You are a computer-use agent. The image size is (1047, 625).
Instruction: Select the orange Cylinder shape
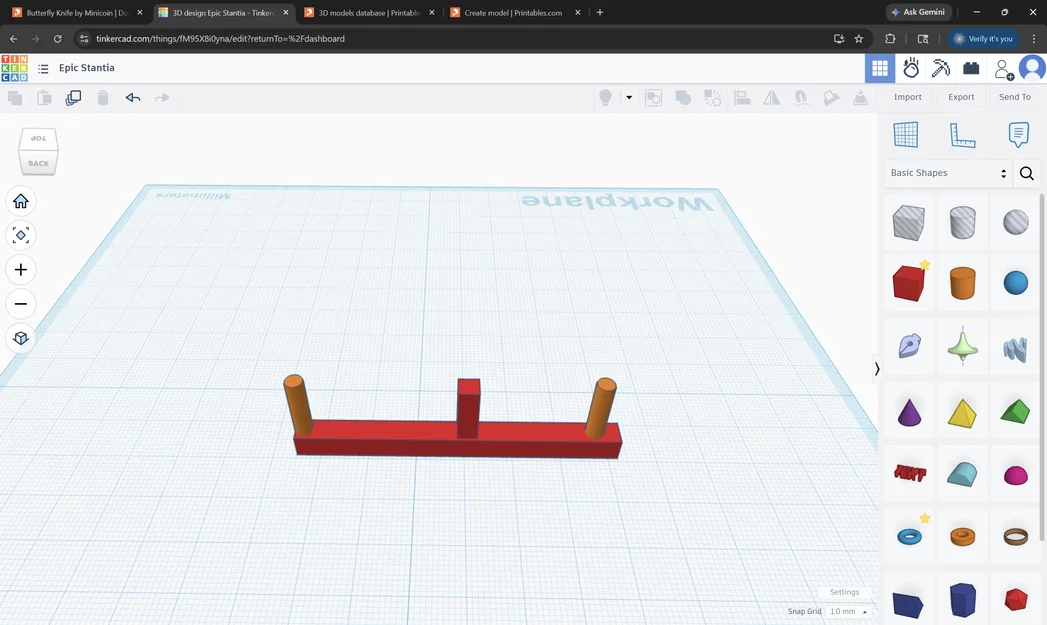962,283
